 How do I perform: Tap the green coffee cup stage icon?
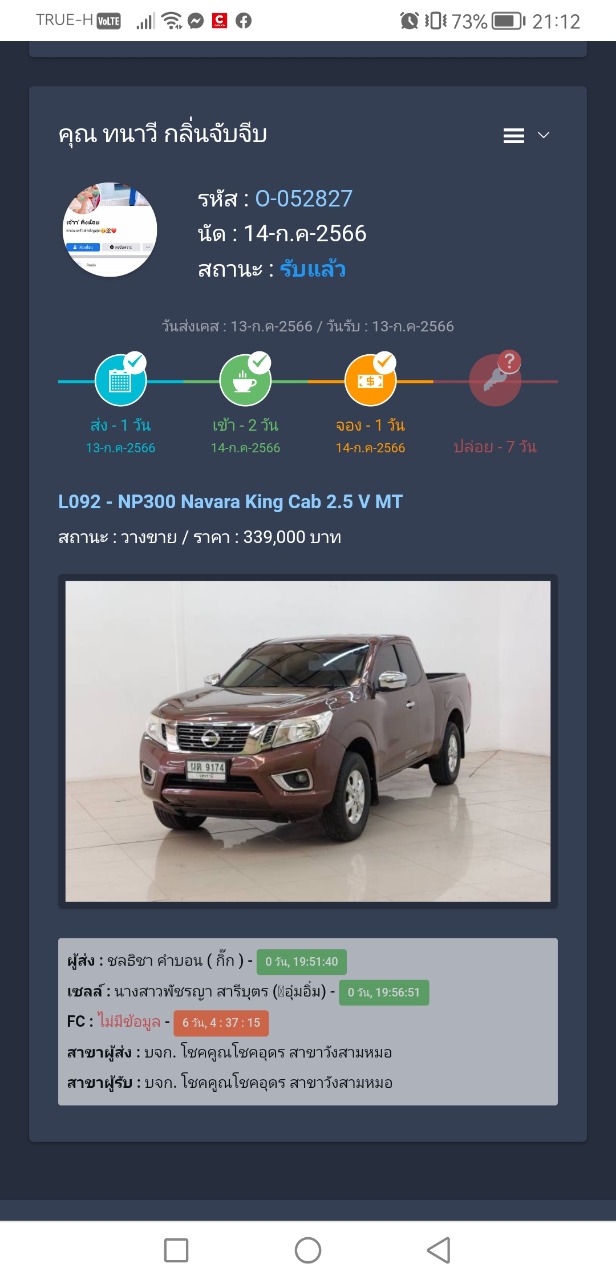coord(246,380)
